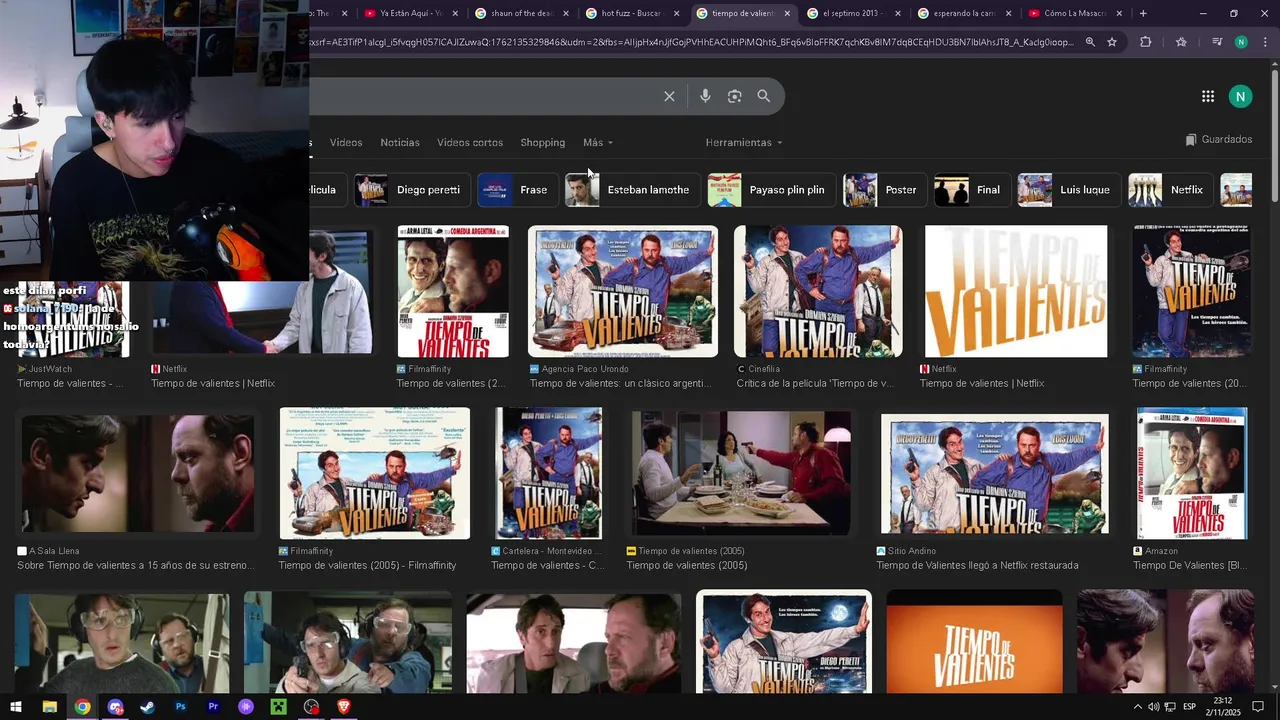Open search by image camera icon
Screen dimensions: 1280x720
(734, 96)
